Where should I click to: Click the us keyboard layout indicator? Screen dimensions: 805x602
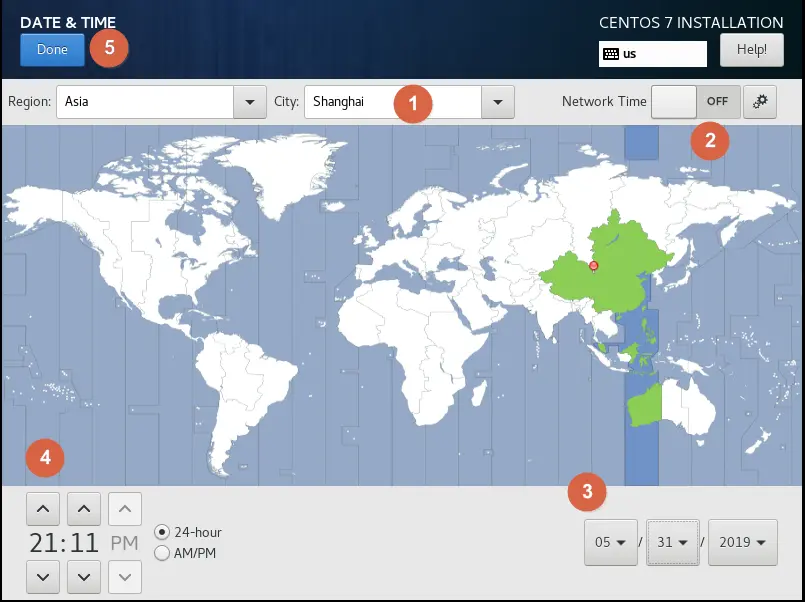tap(653, 54)
